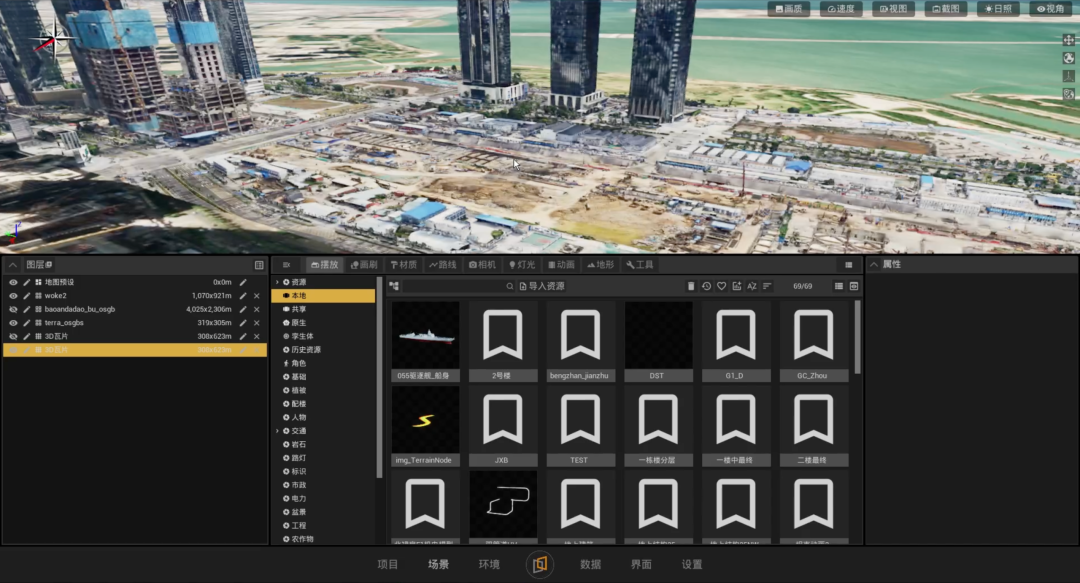This screenshot has height=583, width=1080.
Task: Open the 地形 tab
Action: click(601, 265)
